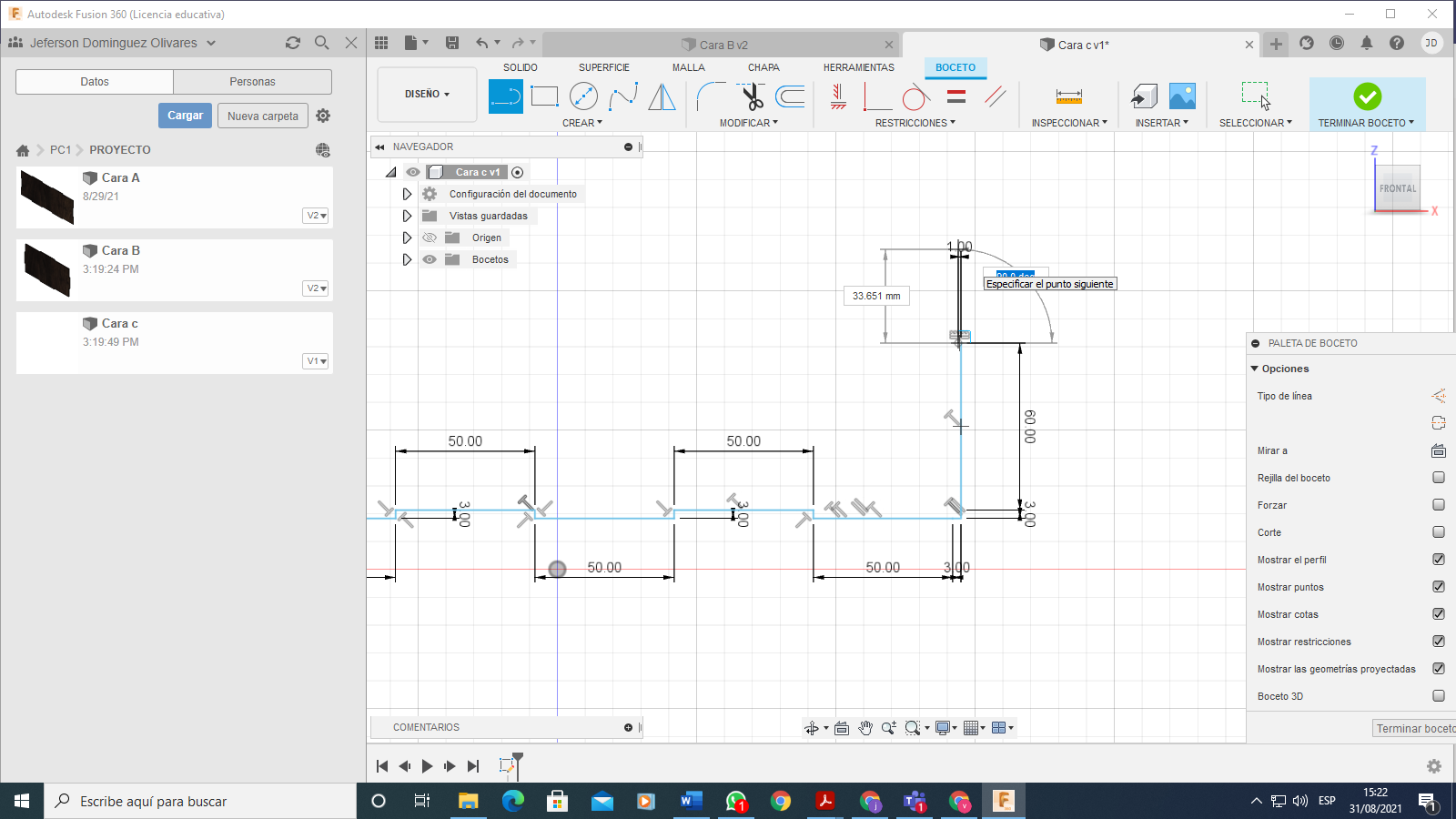Toggle visibility of Origen folder
This screenshot has height=819, width=1456.
430,238
